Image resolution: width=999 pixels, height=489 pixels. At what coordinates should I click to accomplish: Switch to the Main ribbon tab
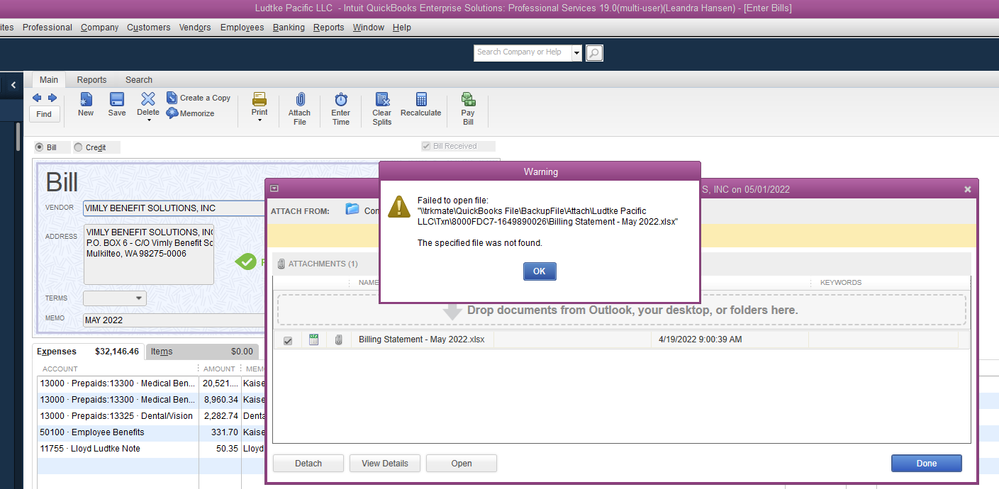[x=48, y=80]
